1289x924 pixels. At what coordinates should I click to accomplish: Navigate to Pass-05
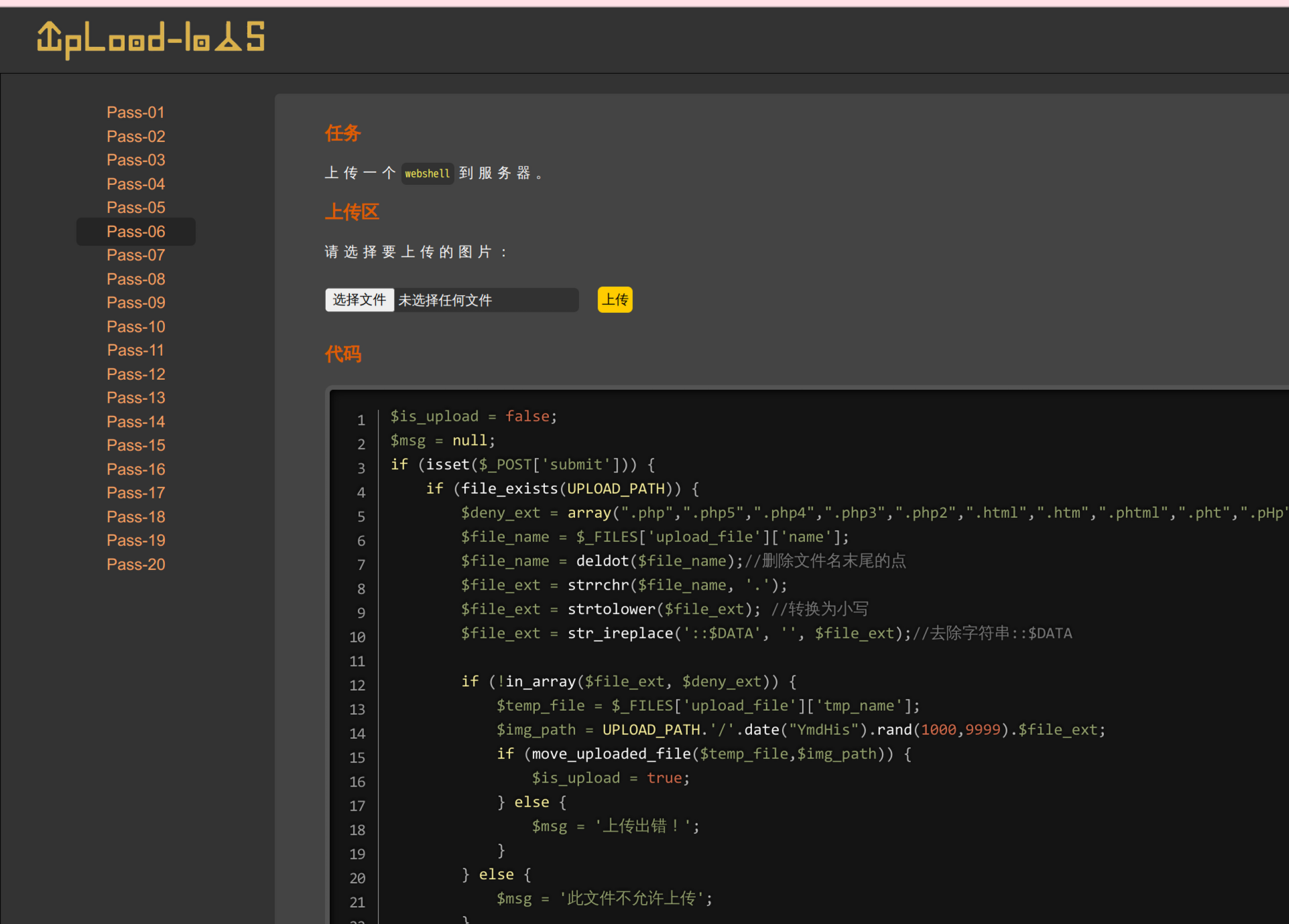tap(135, 208)
